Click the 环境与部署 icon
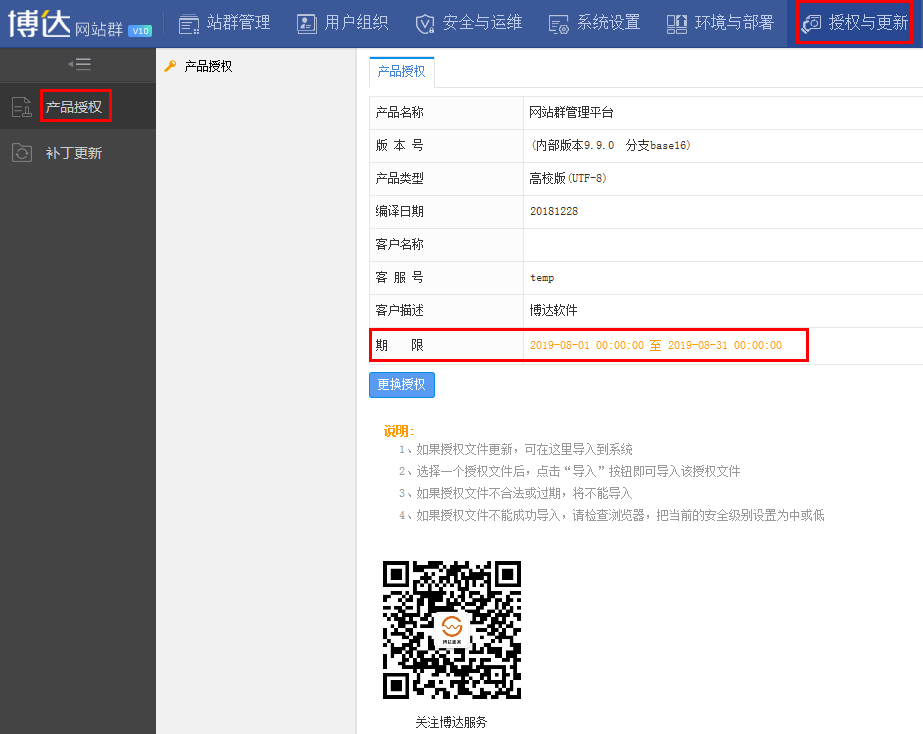Viewport: 923px width, 734px height. coord(677,23)
